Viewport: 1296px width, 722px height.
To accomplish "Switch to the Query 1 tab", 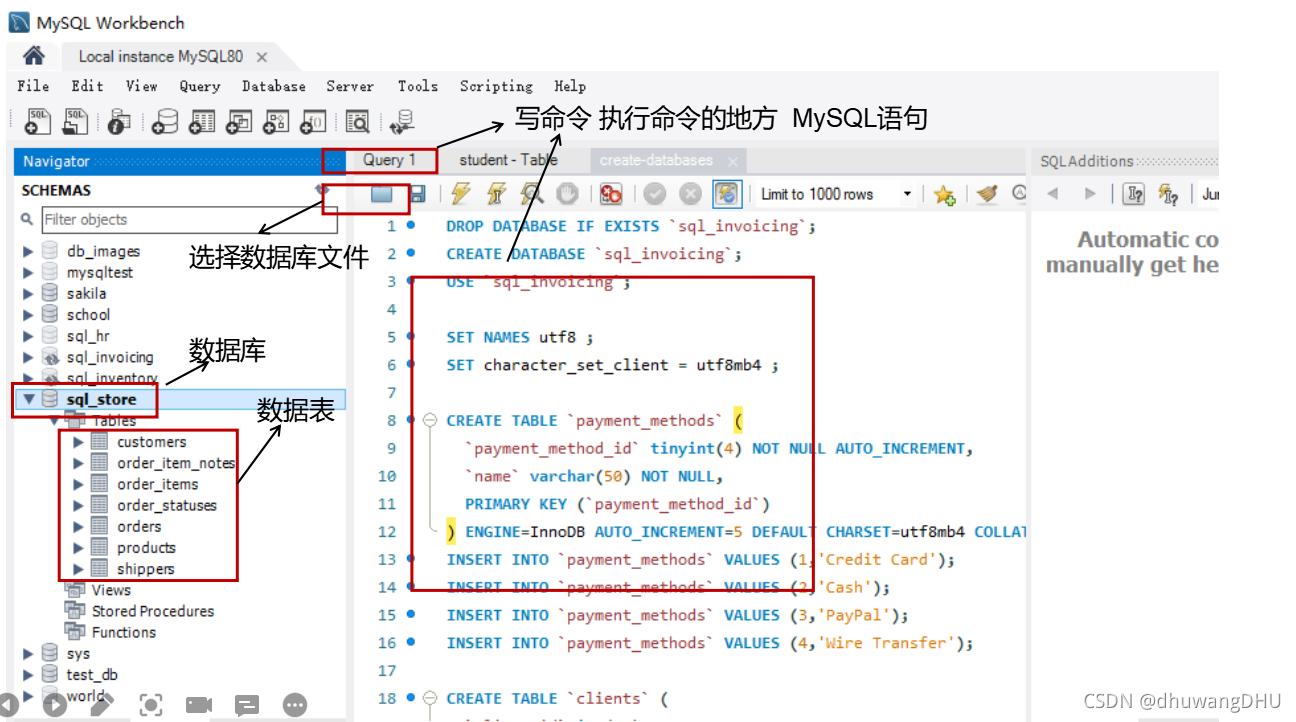I will click(x=389, y=160).
